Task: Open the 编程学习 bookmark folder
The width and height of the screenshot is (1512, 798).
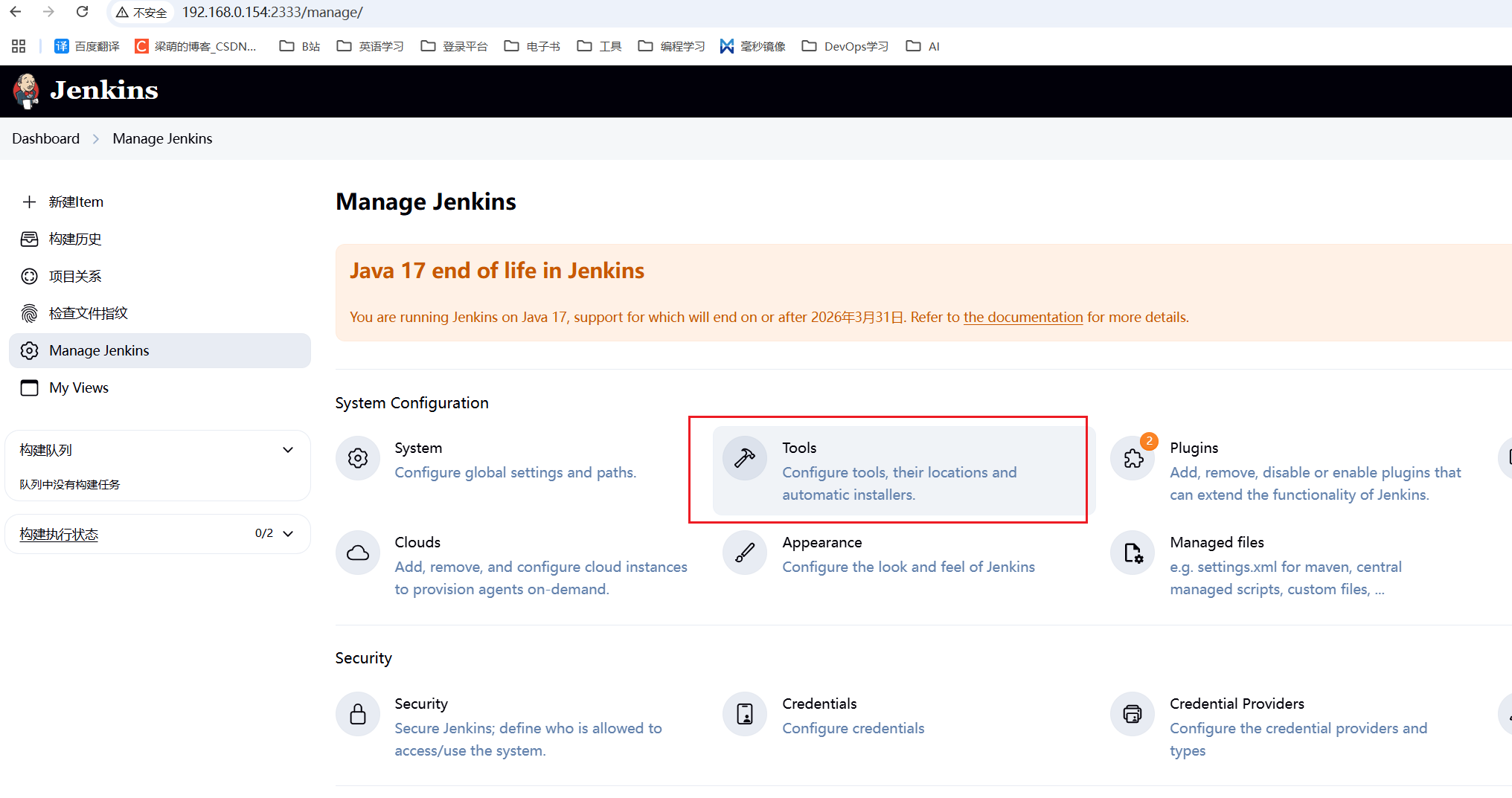Action: [671, 46]
